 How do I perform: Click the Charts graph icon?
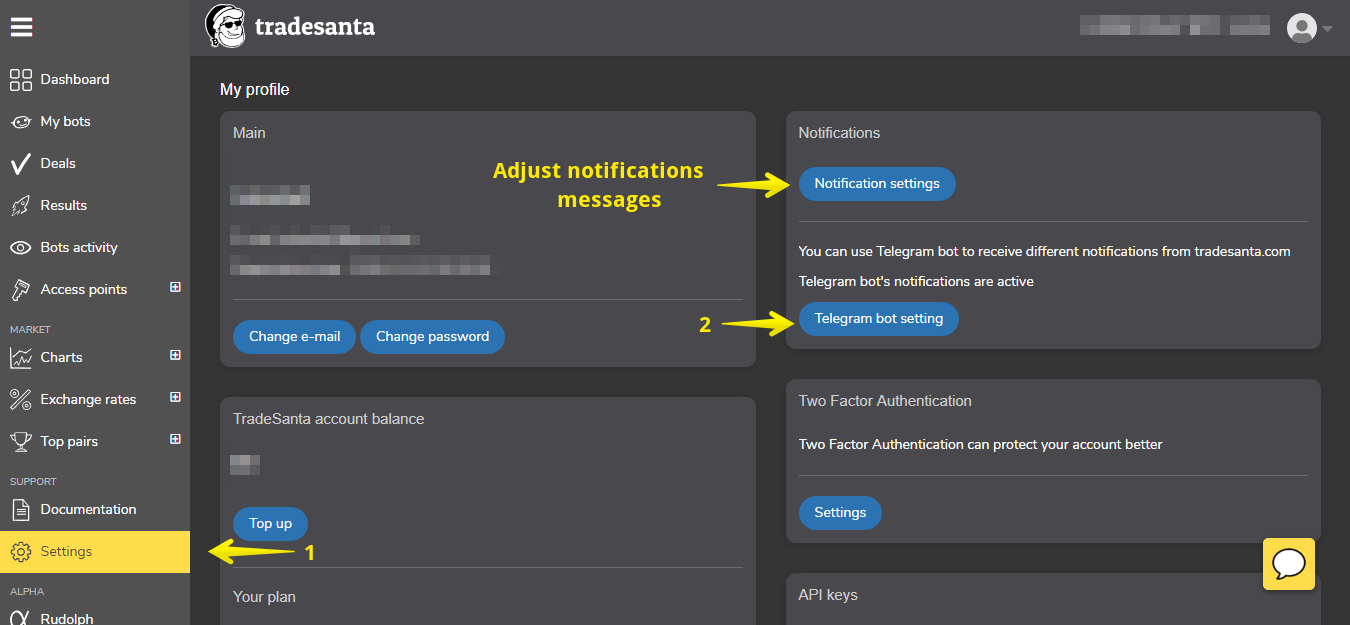click(21, 358)
